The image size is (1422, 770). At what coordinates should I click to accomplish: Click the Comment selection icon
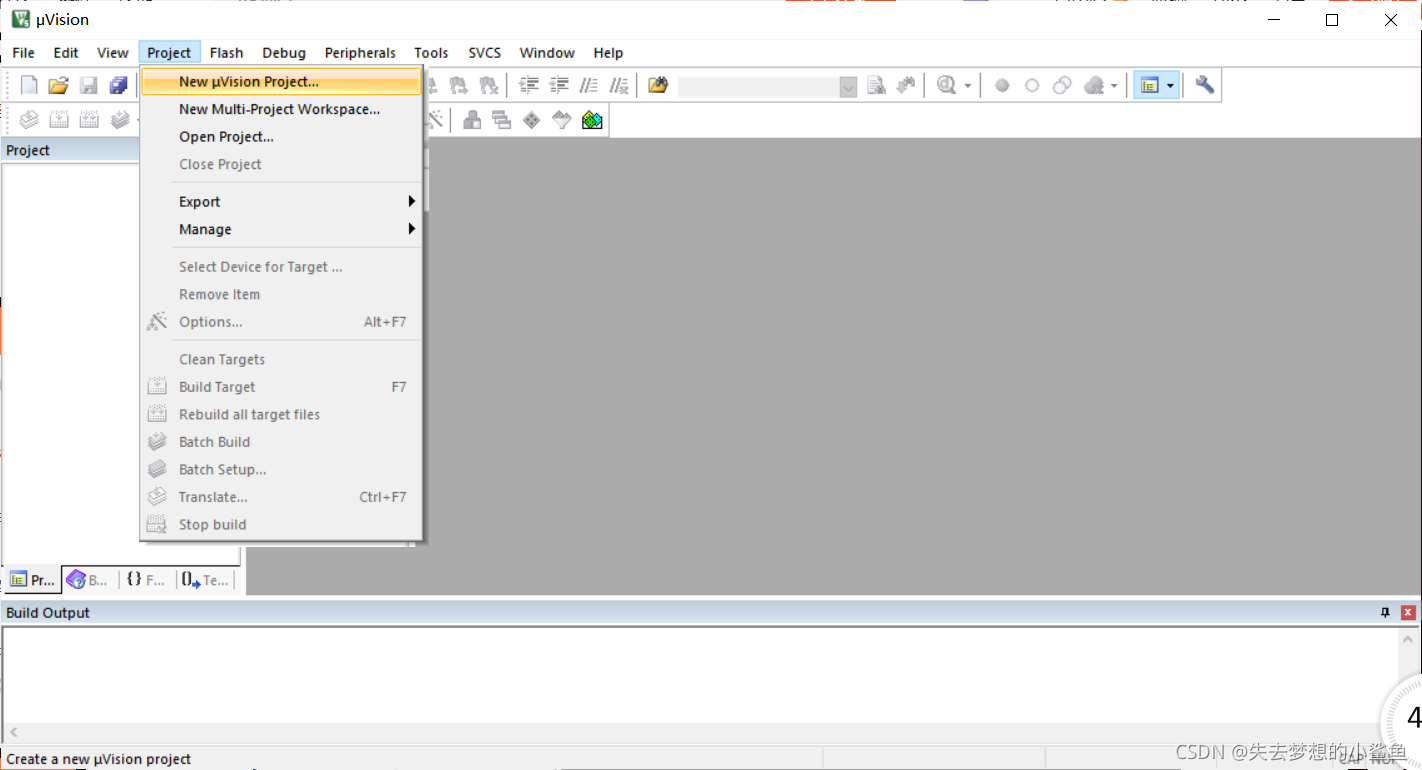(x=589, y=86)
